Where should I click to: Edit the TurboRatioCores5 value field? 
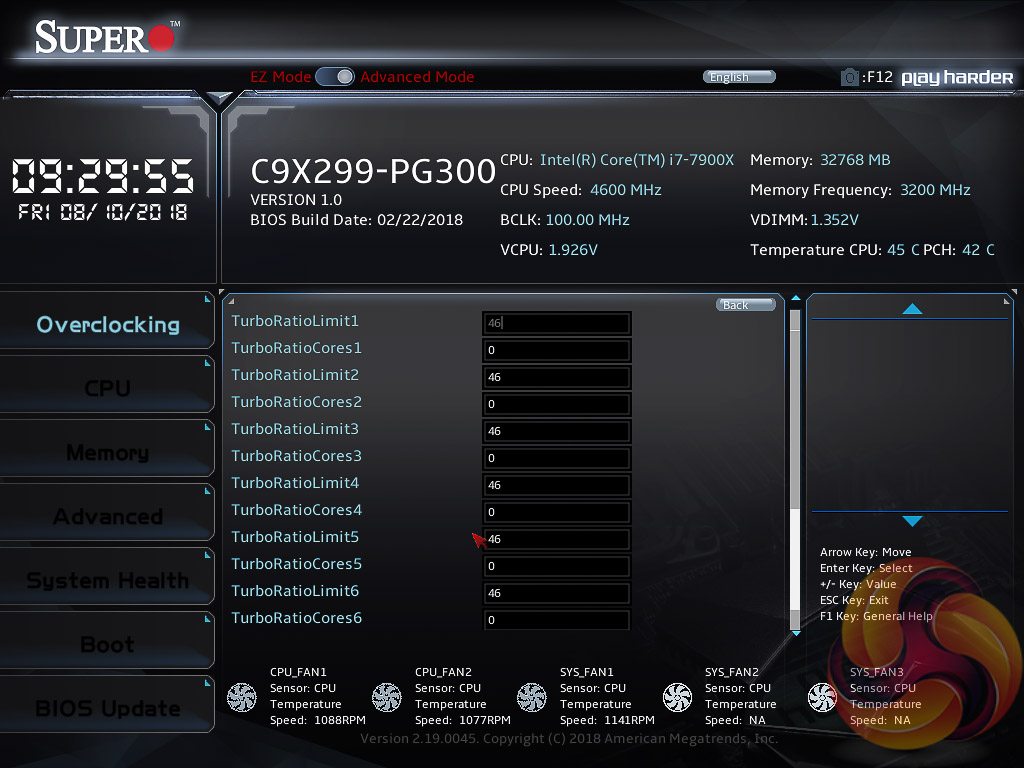click(x=556, y=566)
